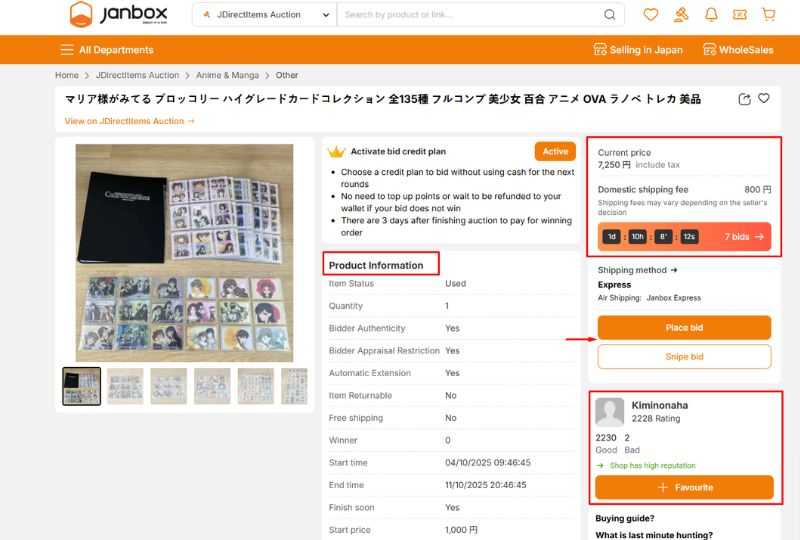This screenshot has height=540, width=800.
Task: Expand the Shipping method arrow
Action: pos(674,270)
